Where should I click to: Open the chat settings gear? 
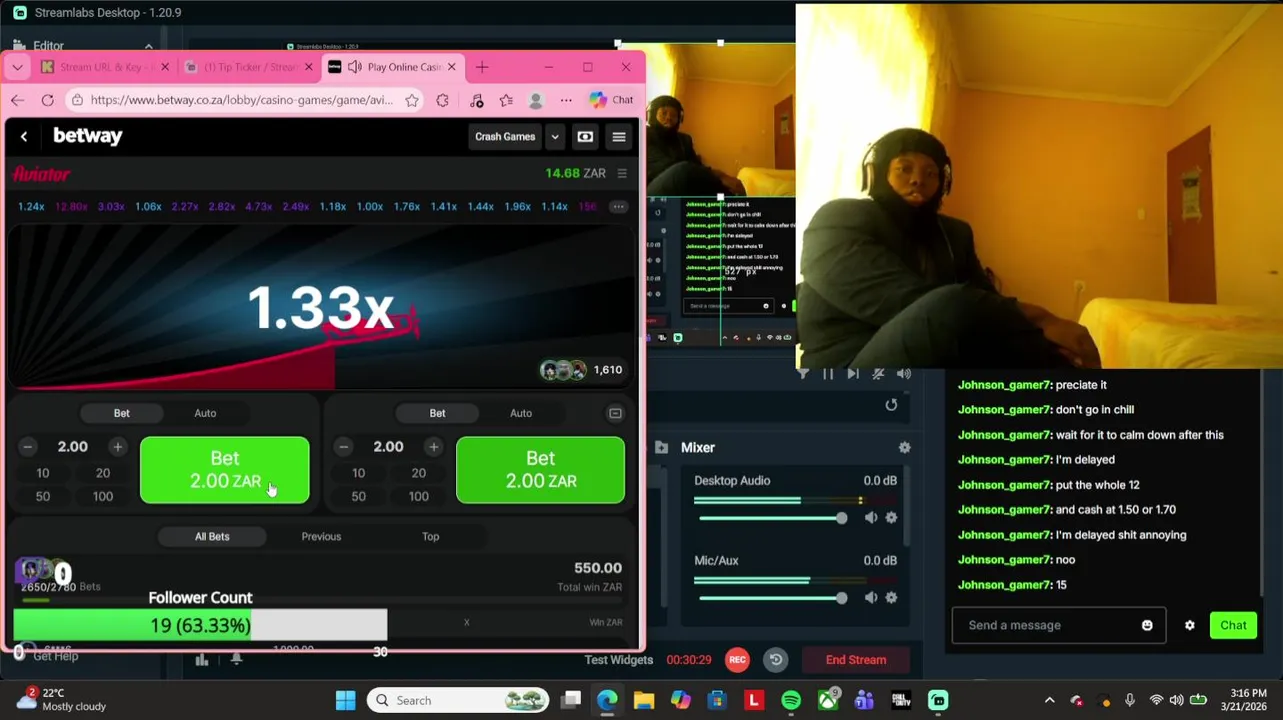click(1190, 625)
